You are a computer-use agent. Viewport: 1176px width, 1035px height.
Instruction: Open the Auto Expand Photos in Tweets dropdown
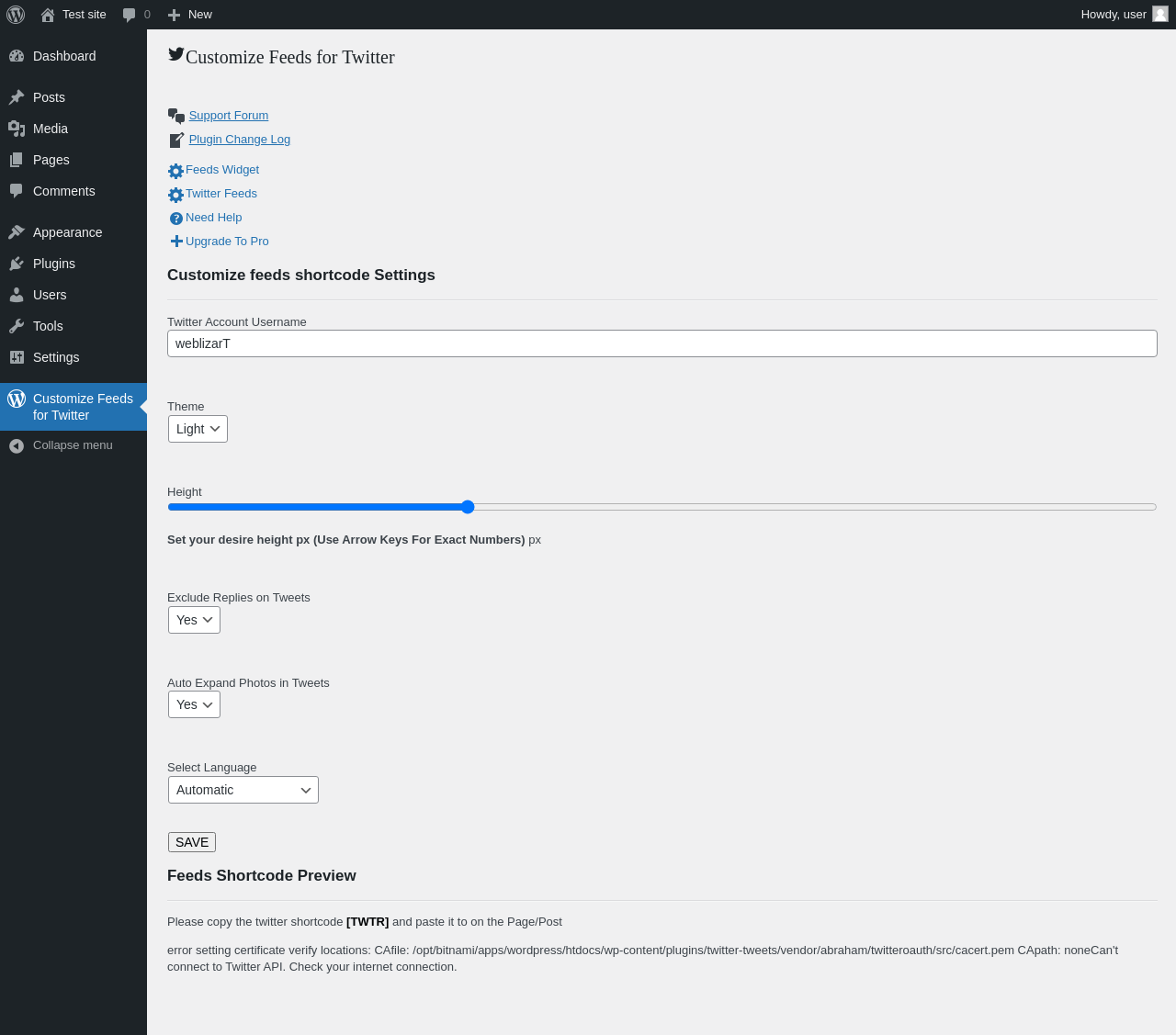(194, 704)
